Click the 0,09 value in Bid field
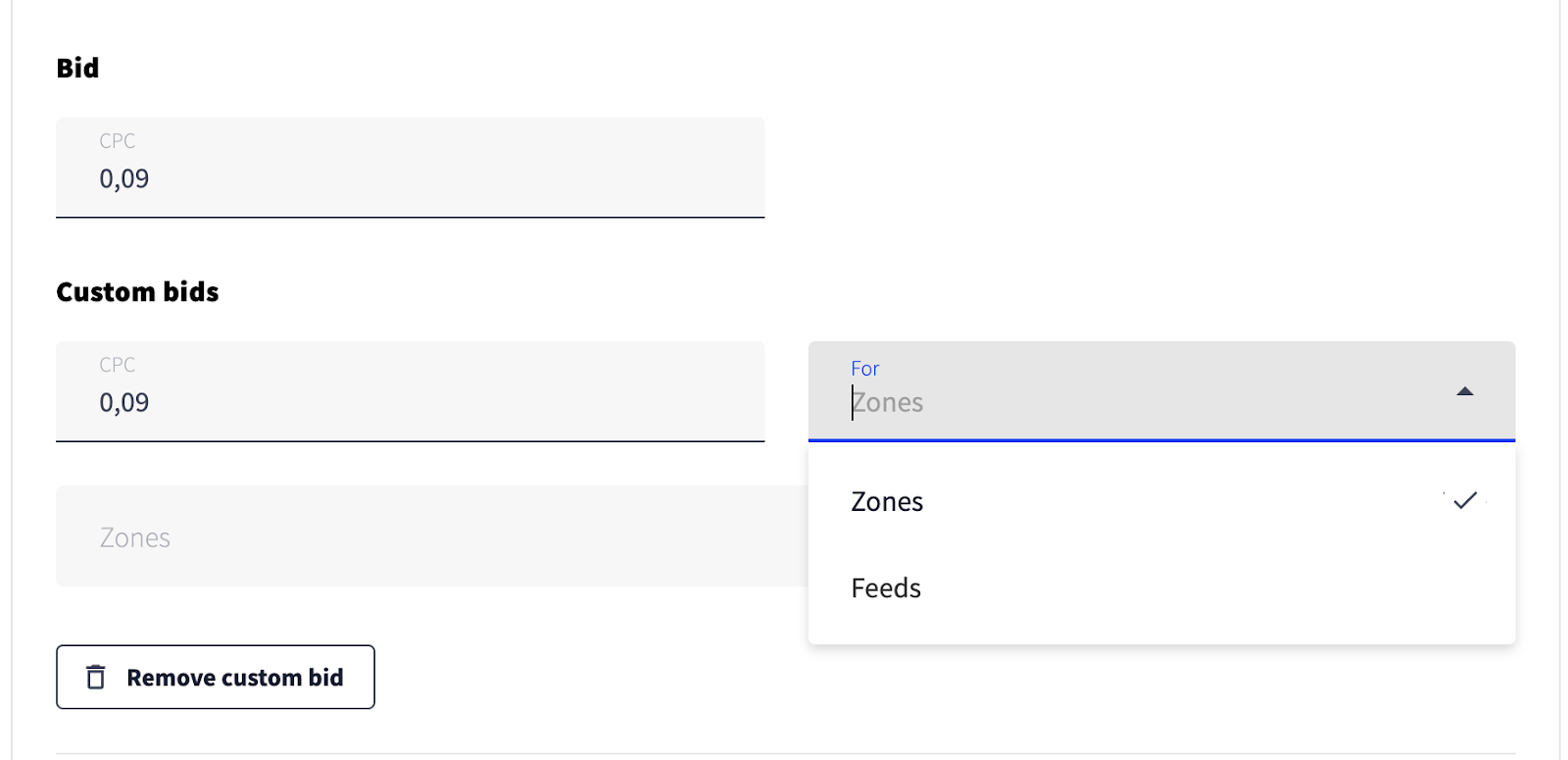This screenshot has height=760, width=1568. [x=124, y=179]
